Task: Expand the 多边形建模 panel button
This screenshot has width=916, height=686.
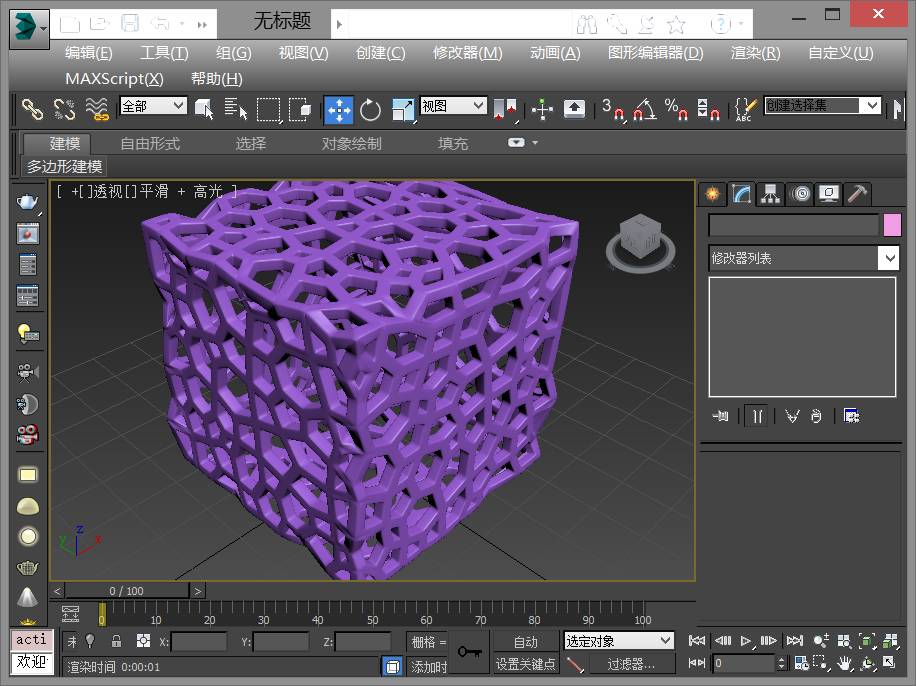Action: [64, 167]
